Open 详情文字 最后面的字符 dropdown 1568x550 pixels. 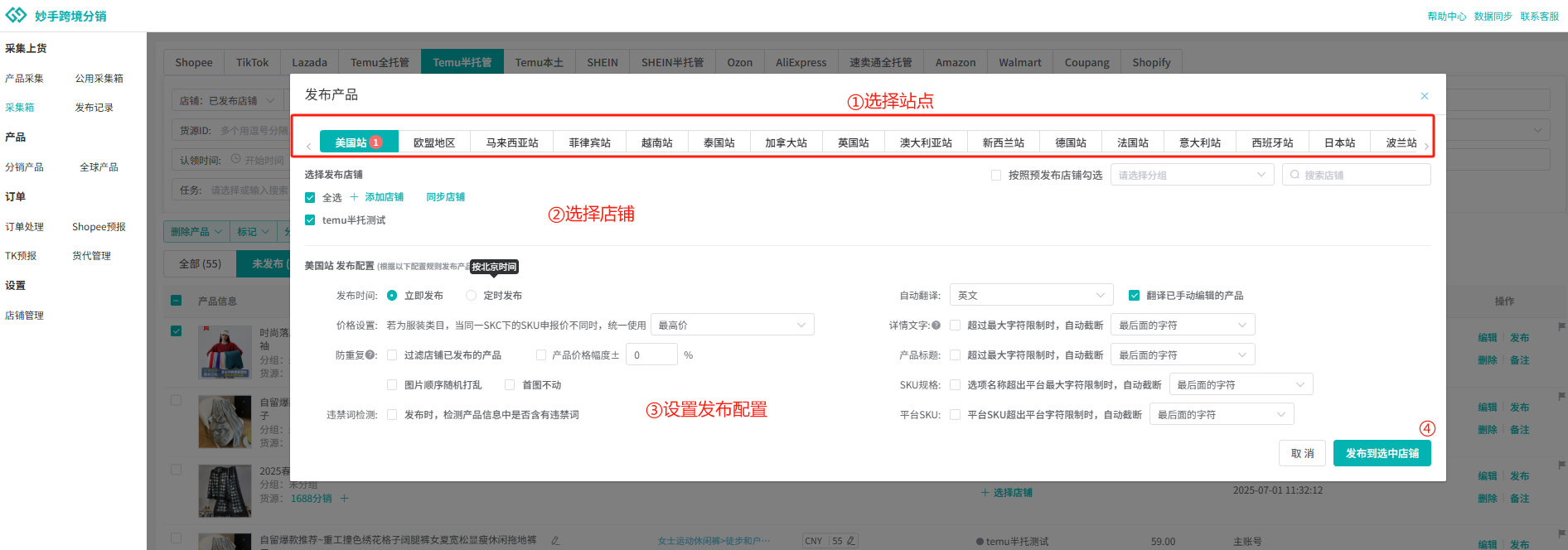click(x=1183, y=325)
